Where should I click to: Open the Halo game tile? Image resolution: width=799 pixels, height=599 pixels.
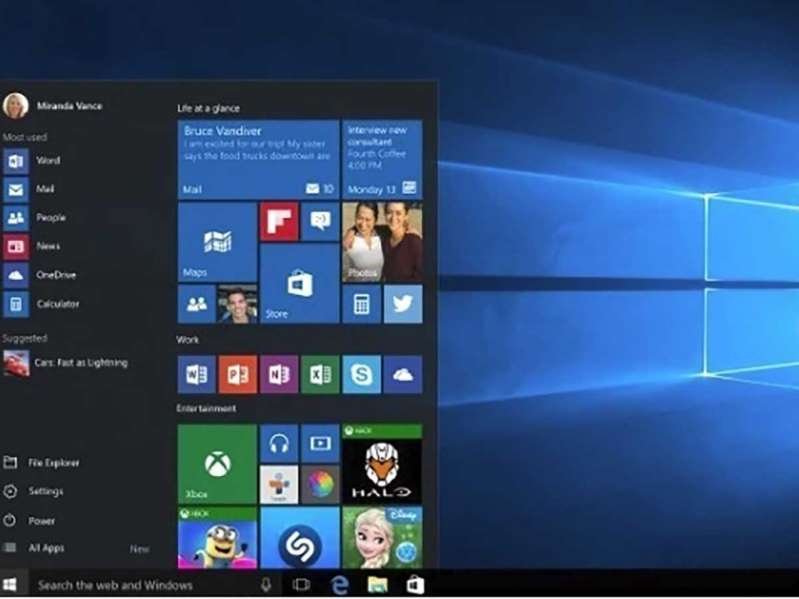[x=382, y=464]
